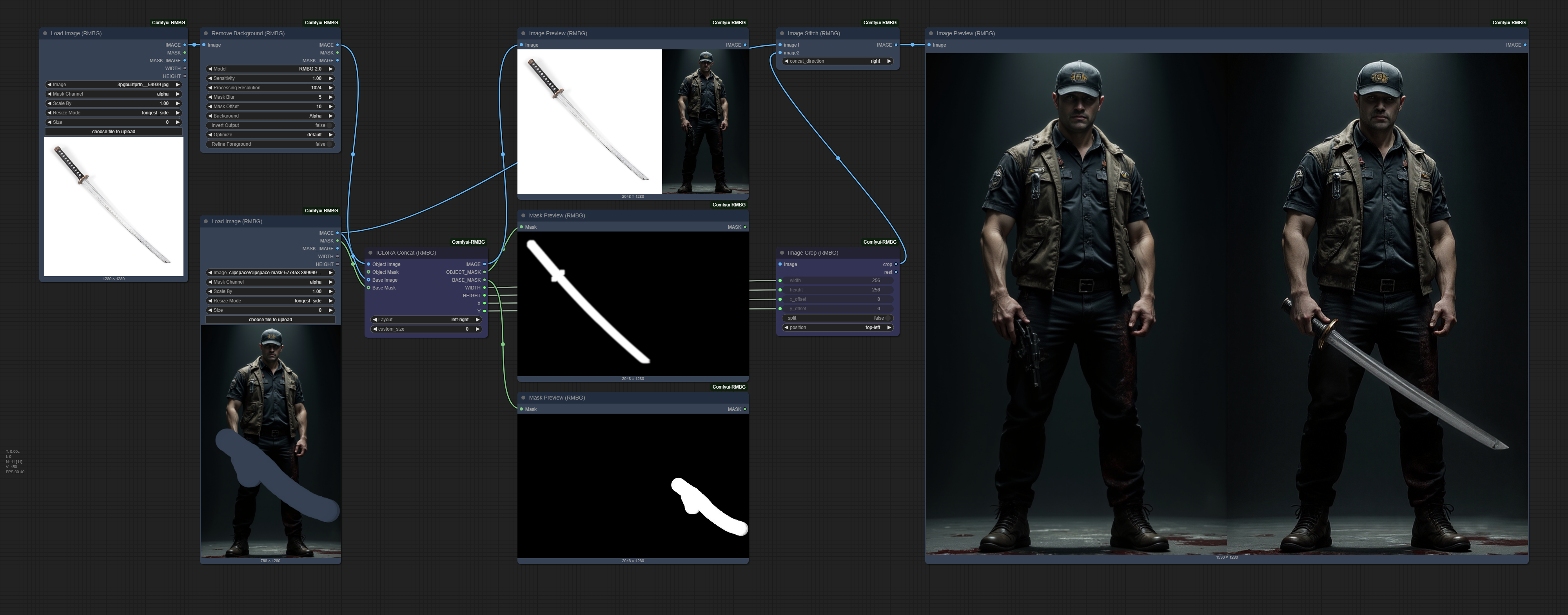The height and width of the screenshot is (615, 1568).
Task: Click choose file to upload on top Load Image
Action: point(113,131)
